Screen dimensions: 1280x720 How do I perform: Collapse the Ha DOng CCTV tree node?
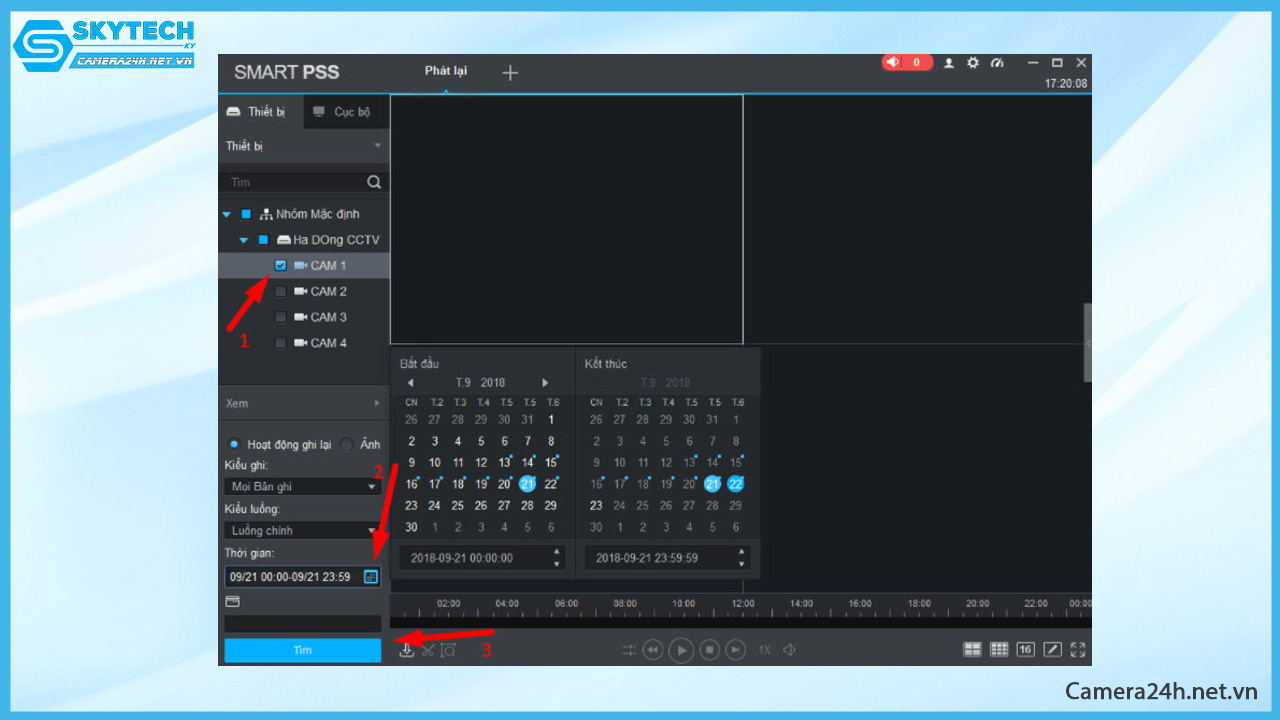tap(244, 240)
